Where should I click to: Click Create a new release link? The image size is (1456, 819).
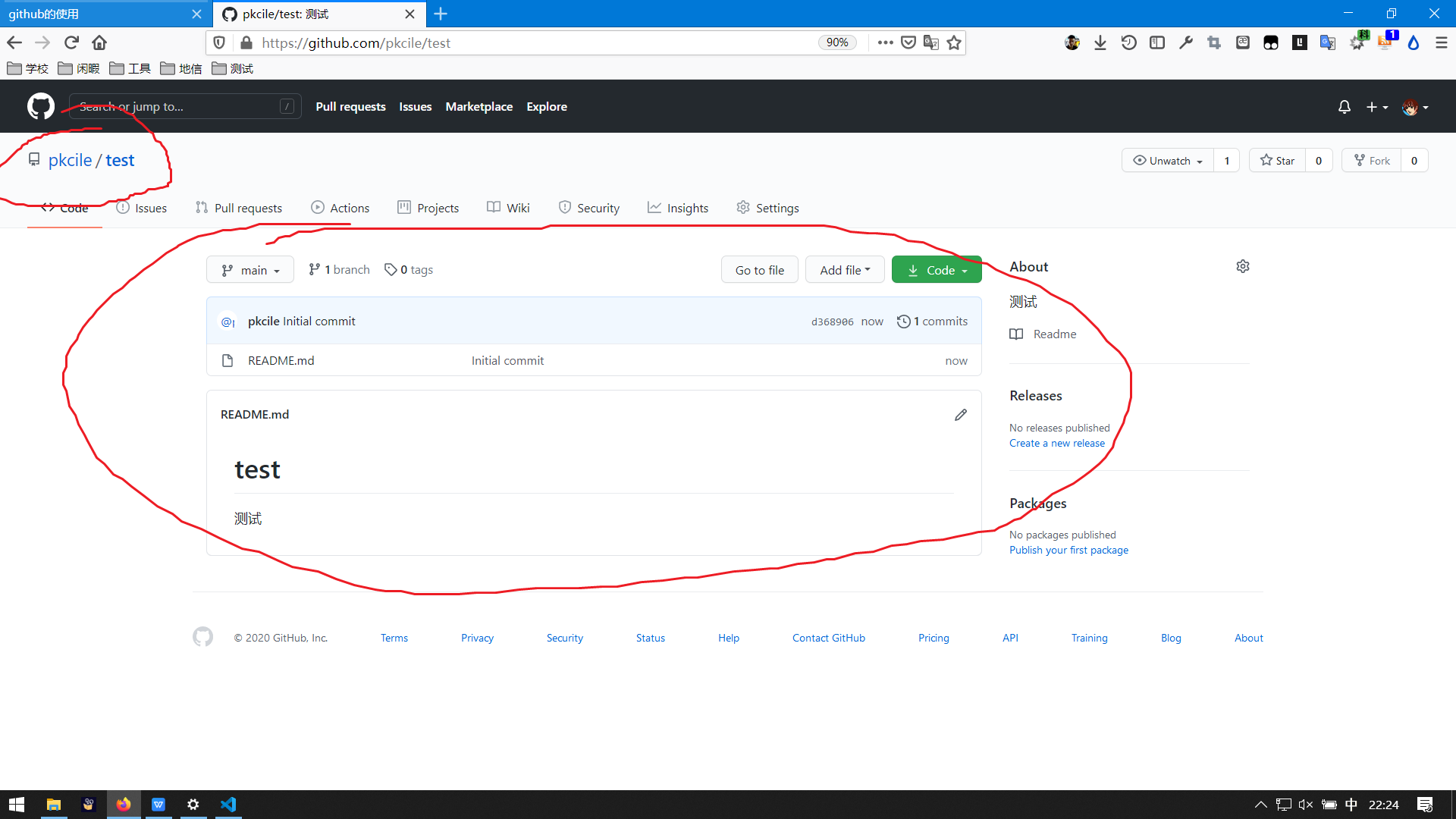point(1057,443)
